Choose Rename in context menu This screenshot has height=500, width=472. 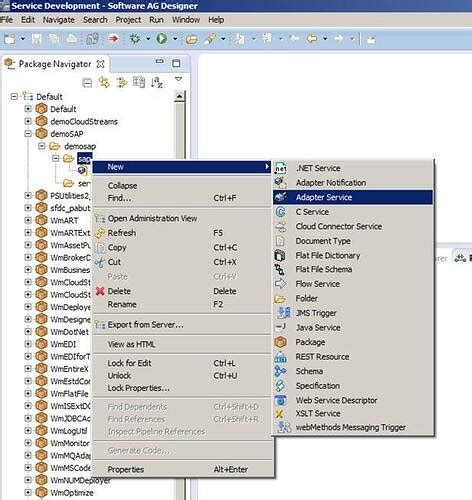tap(182, 304)
